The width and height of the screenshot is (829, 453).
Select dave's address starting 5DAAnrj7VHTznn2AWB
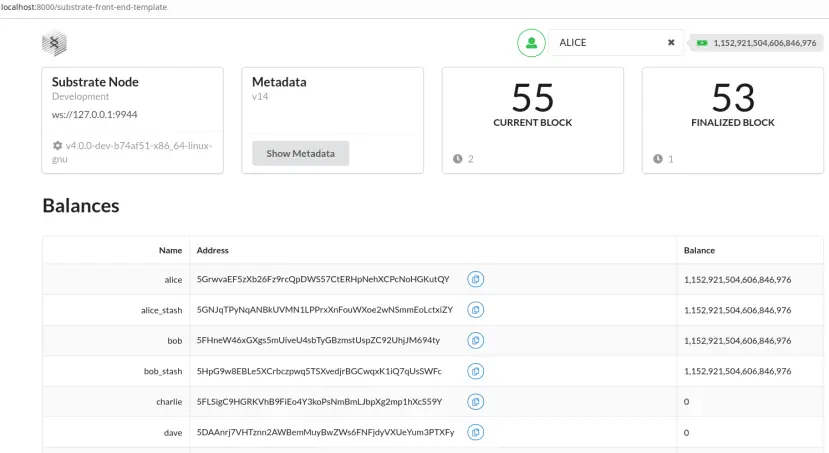tap(325, 432)
